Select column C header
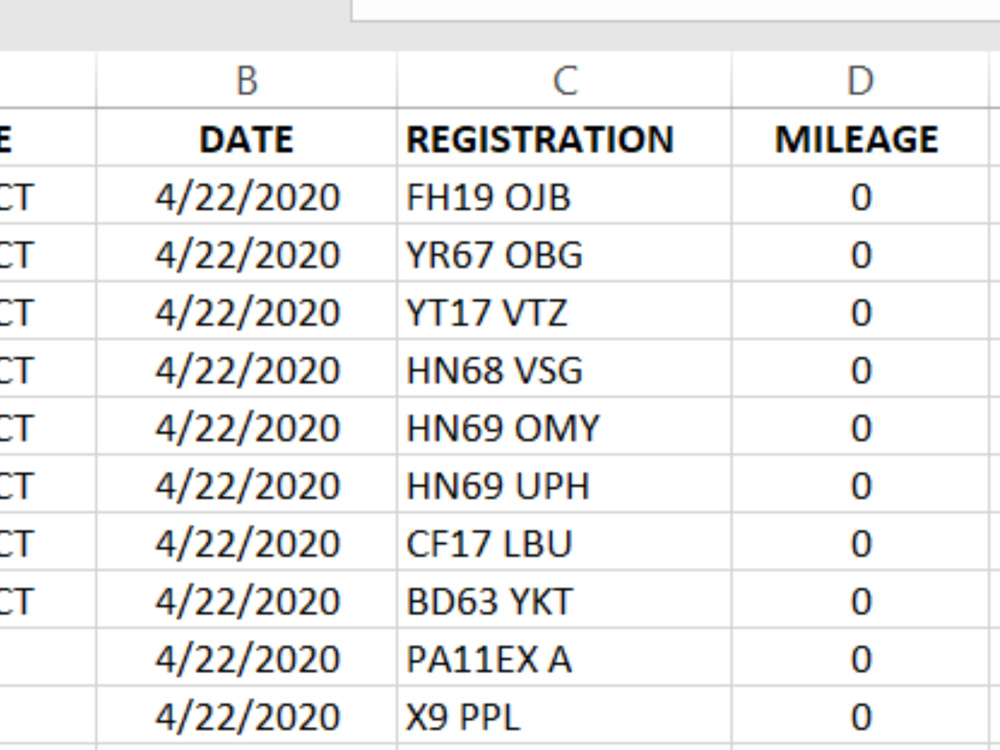This screenshot has height=750, width=1000. coord(564,80)
